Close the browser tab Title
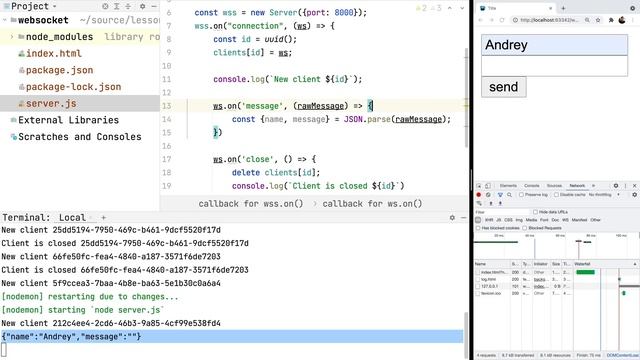The width and height of the screenshot is (640, 360). [x=550, y=8]
